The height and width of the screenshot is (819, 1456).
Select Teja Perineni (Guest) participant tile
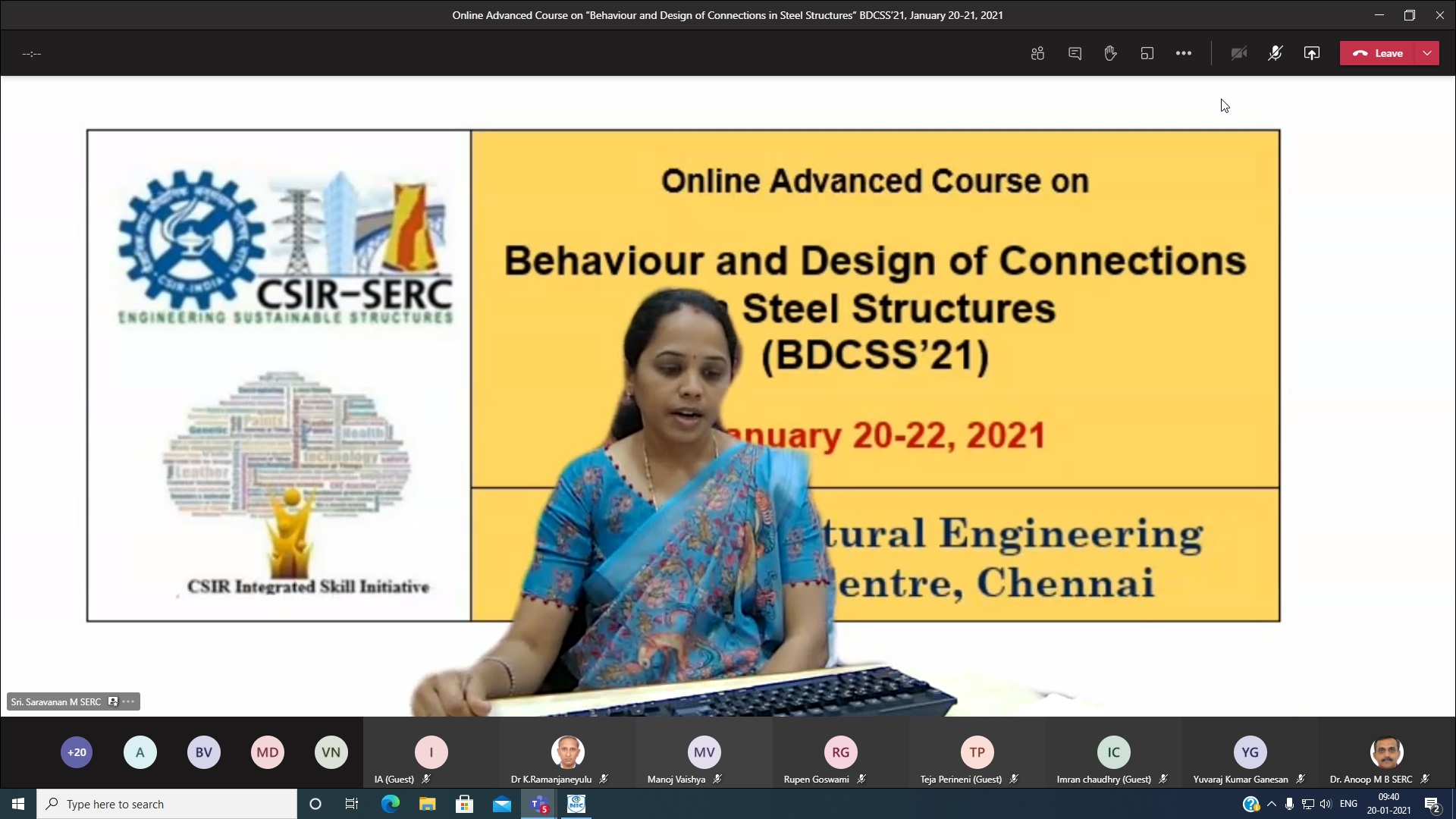tap(977, 752)
